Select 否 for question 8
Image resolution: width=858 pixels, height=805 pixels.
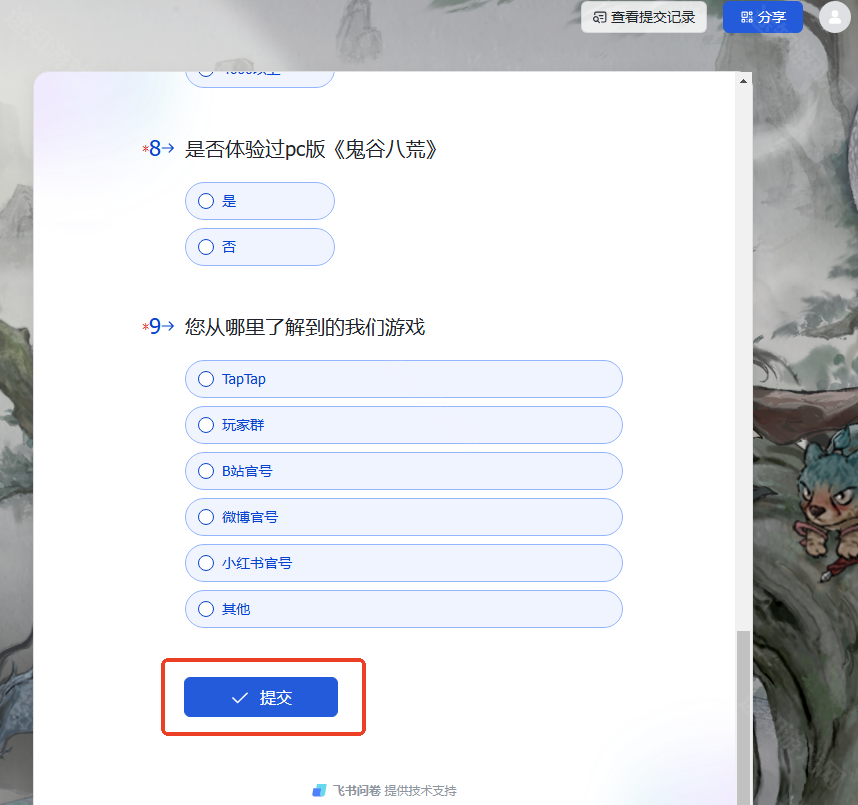tap(260, 247)
